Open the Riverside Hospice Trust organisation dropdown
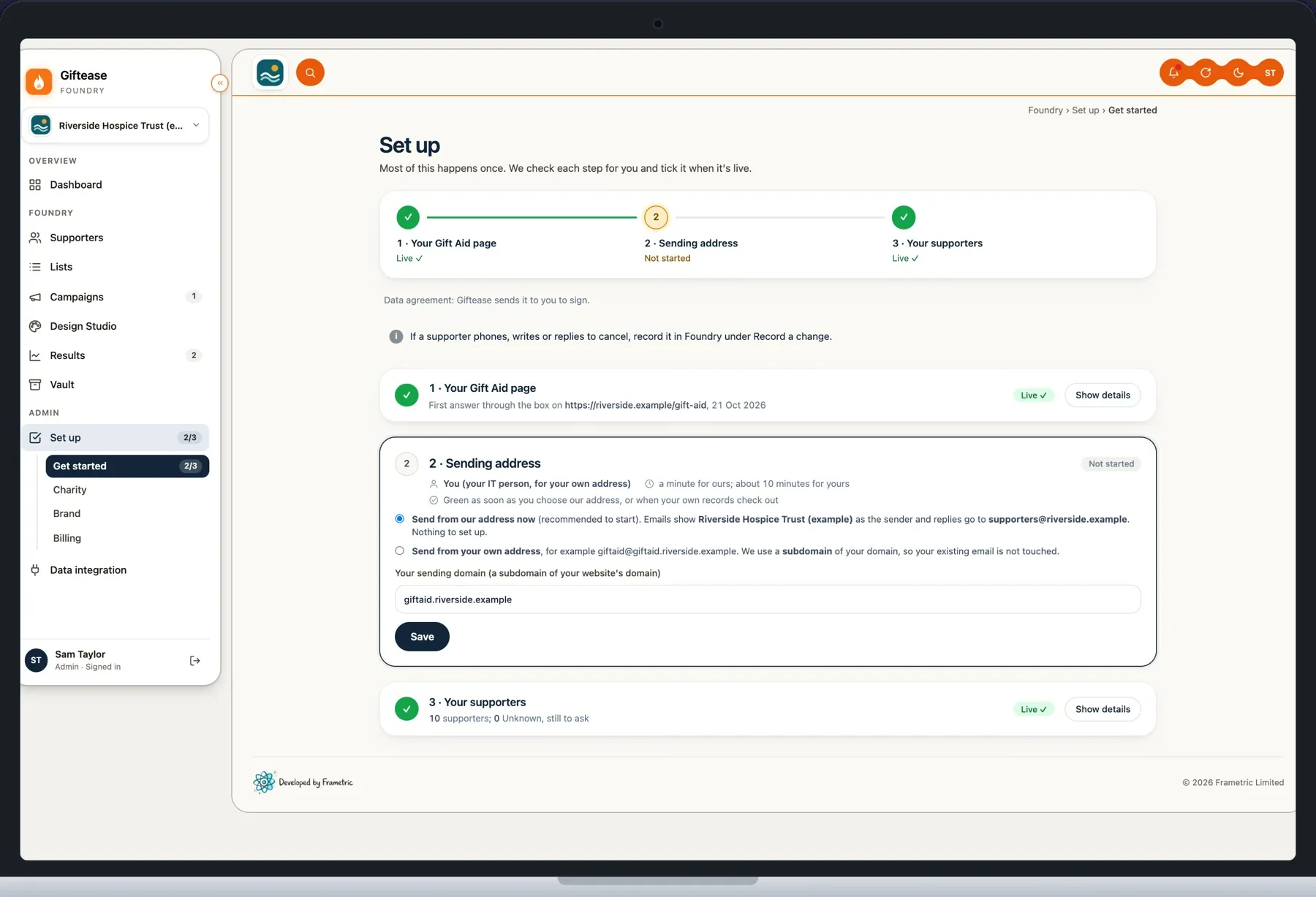 116,126
